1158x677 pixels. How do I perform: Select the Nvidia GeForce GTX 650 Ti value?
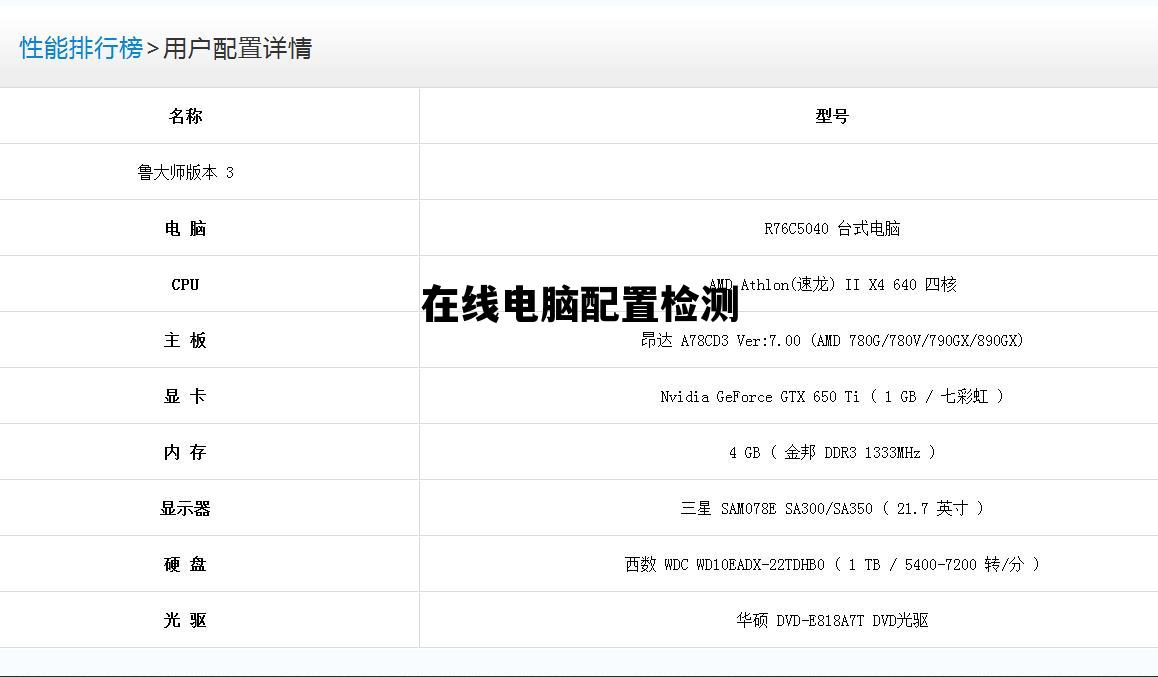pos(832,396)
